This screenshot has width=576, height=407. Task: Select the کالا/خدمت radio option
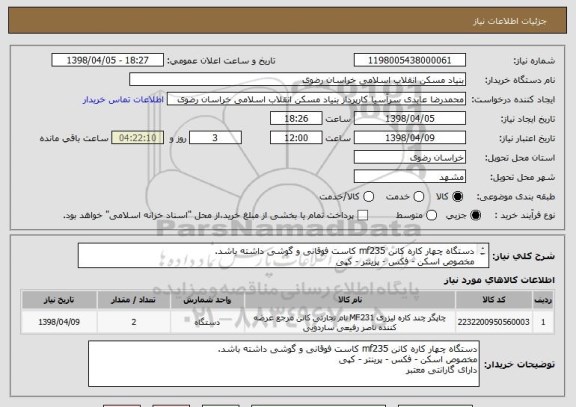click(x=368, y=197)
